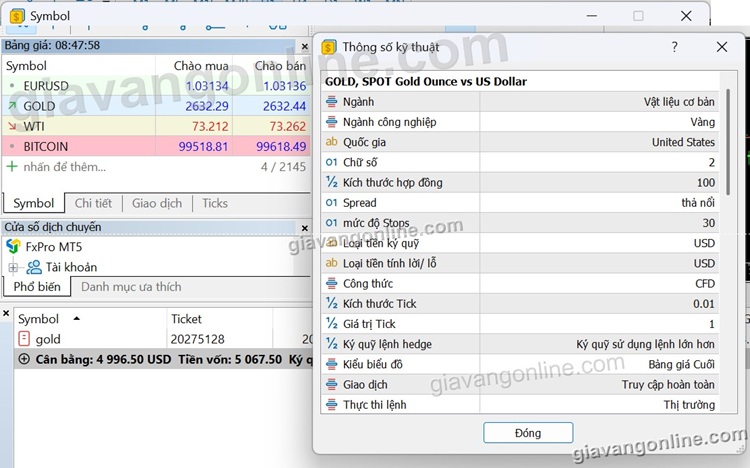Click the FxPro MT5 server icon

point(14,246)
